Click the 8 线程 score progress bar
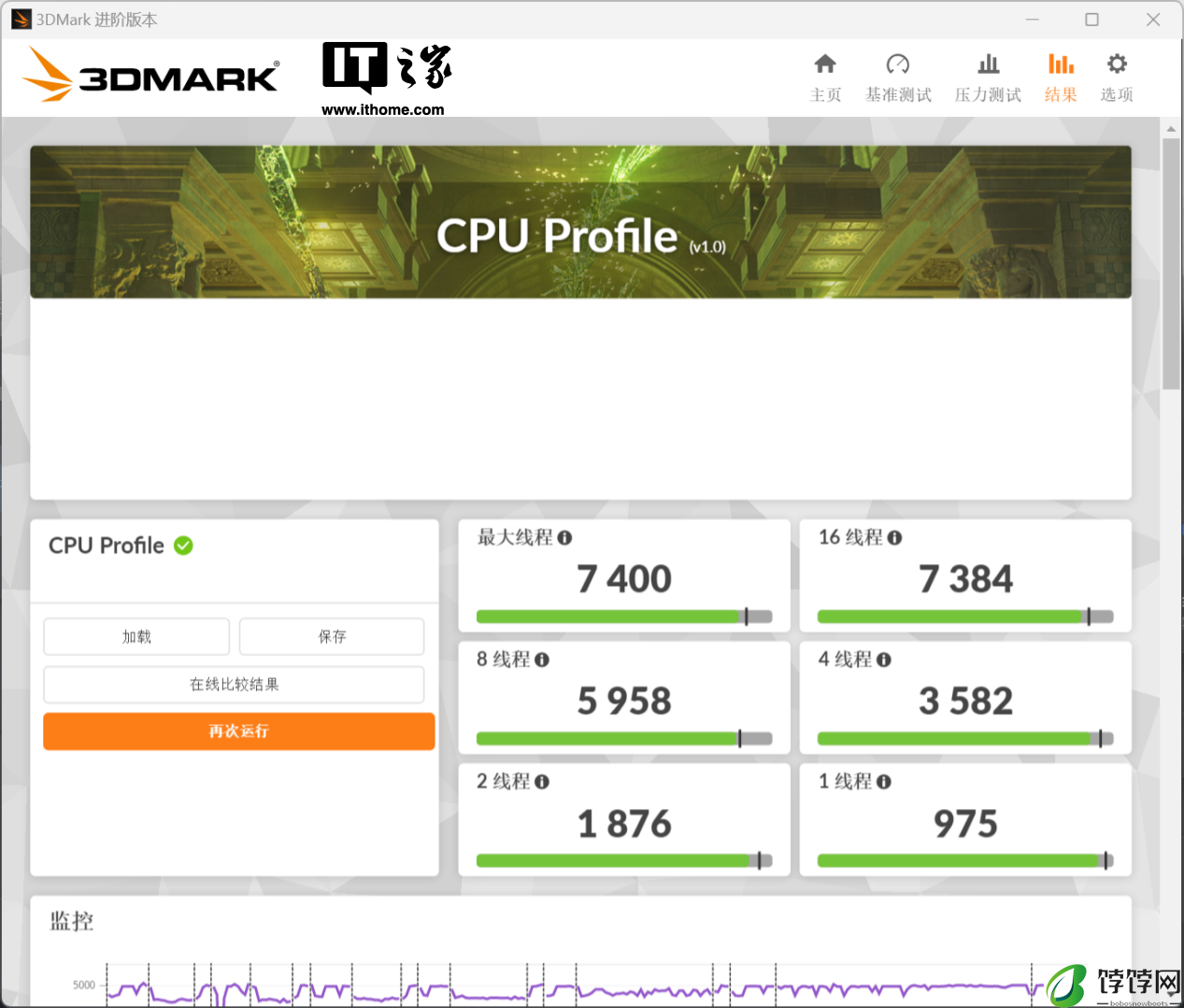This screenshot has width=1184, height=1008. 624,739
